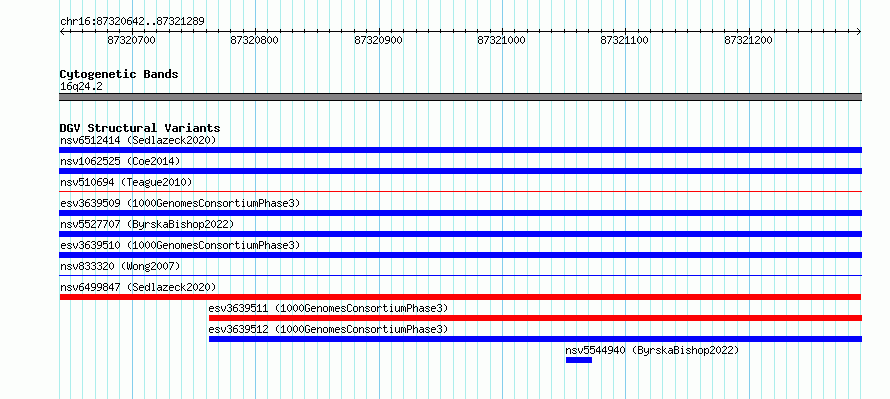Click thin red line of nsv510694
The image size is (890, 399).
(x=460, y=192)
